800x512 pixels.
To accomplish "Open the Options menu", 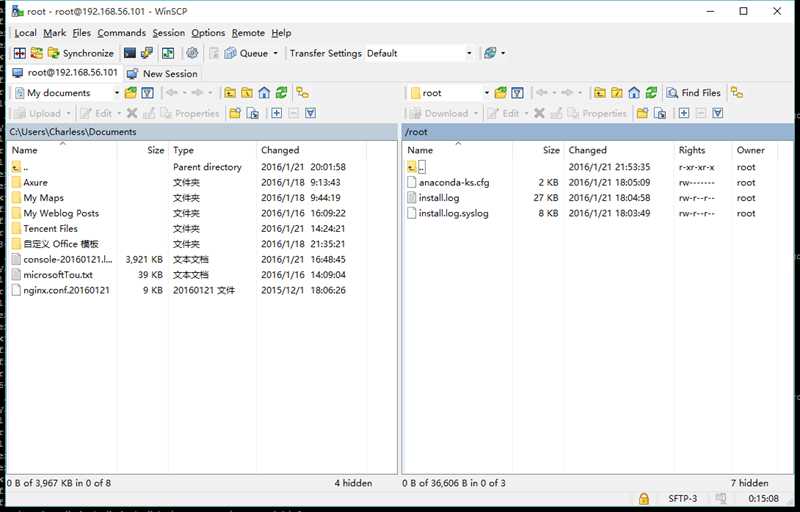I will pyautogui.click(x=208, y=33).
